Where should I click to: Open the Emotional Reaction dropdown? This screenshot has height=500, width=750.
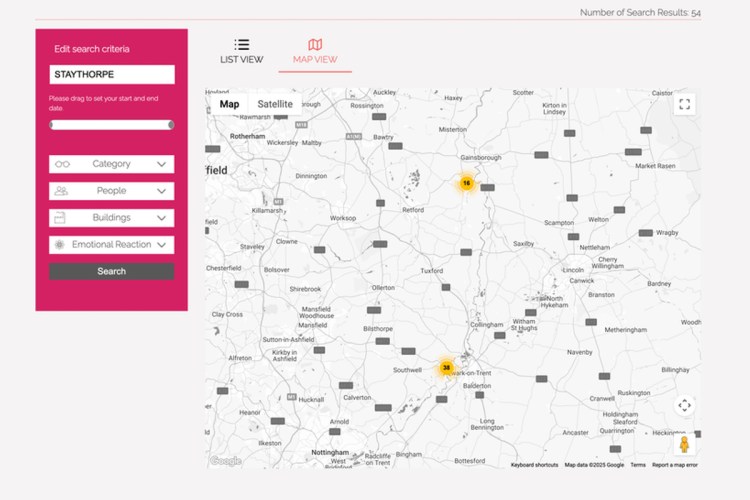pos(111,245)
